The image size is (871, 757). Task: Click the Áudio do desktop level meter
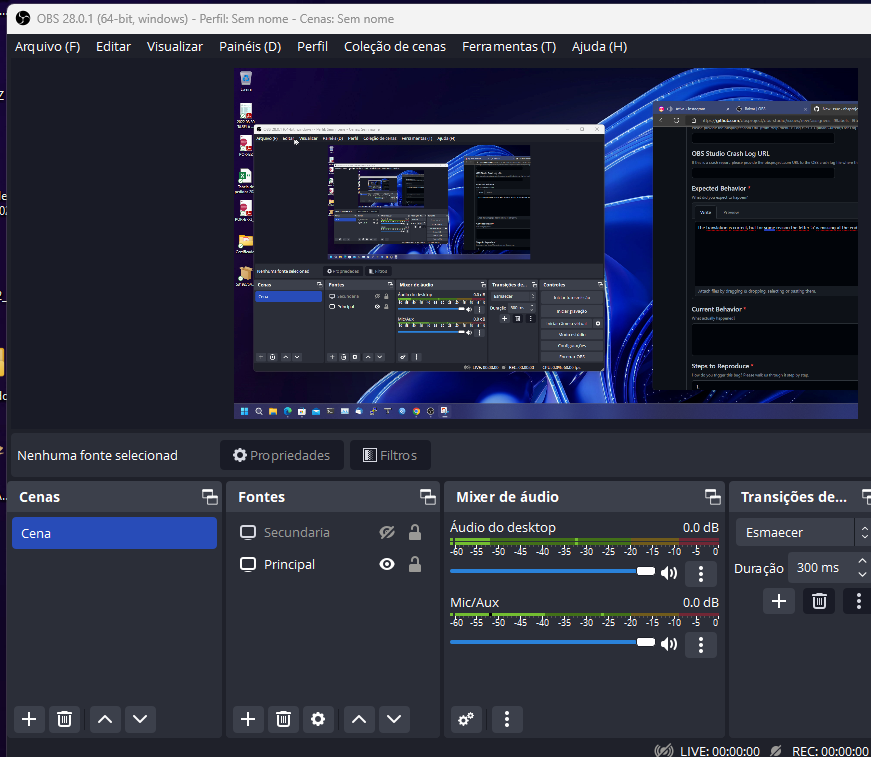pyautogui.click(x=584, y=540)
